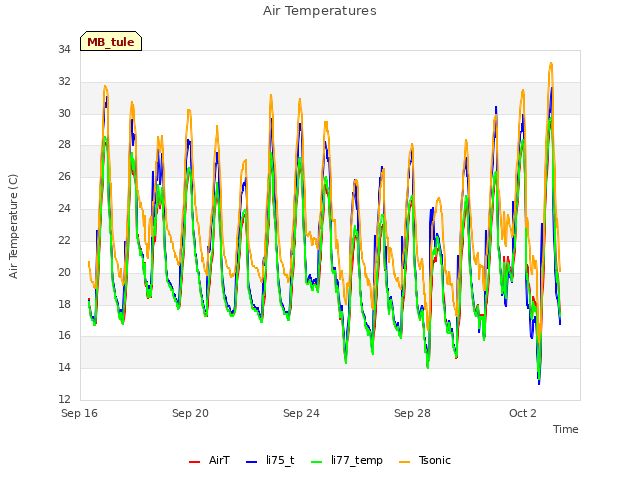This screenshot has height=480, width=640.
Task: Click the green li77_temp legend swatch
Action: pyautogui.click(x=317, y=462)
